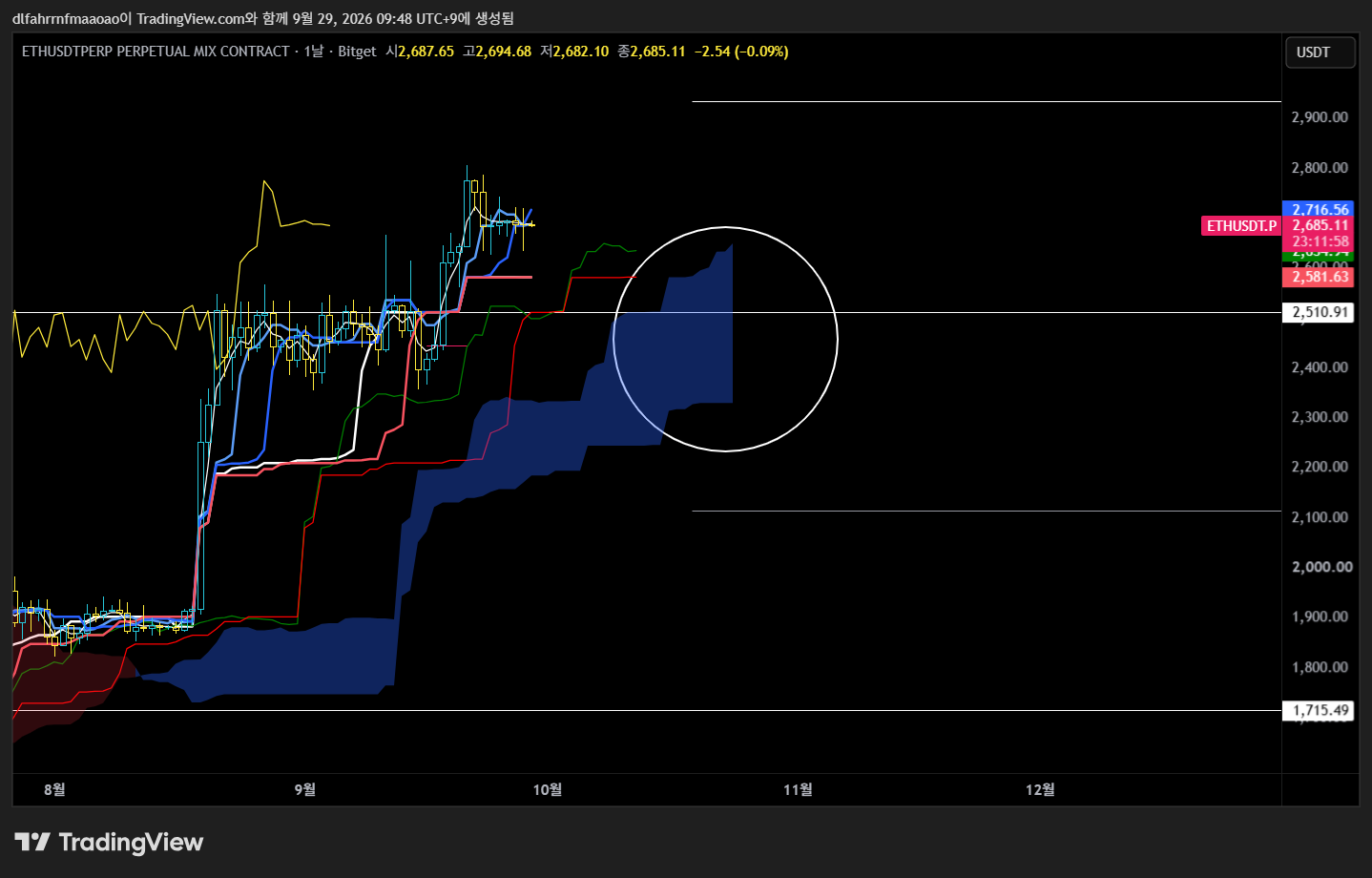Click the 11월 time axis marker
The width and height of the screenshot is (1372, 878).
tap(798, 789)
